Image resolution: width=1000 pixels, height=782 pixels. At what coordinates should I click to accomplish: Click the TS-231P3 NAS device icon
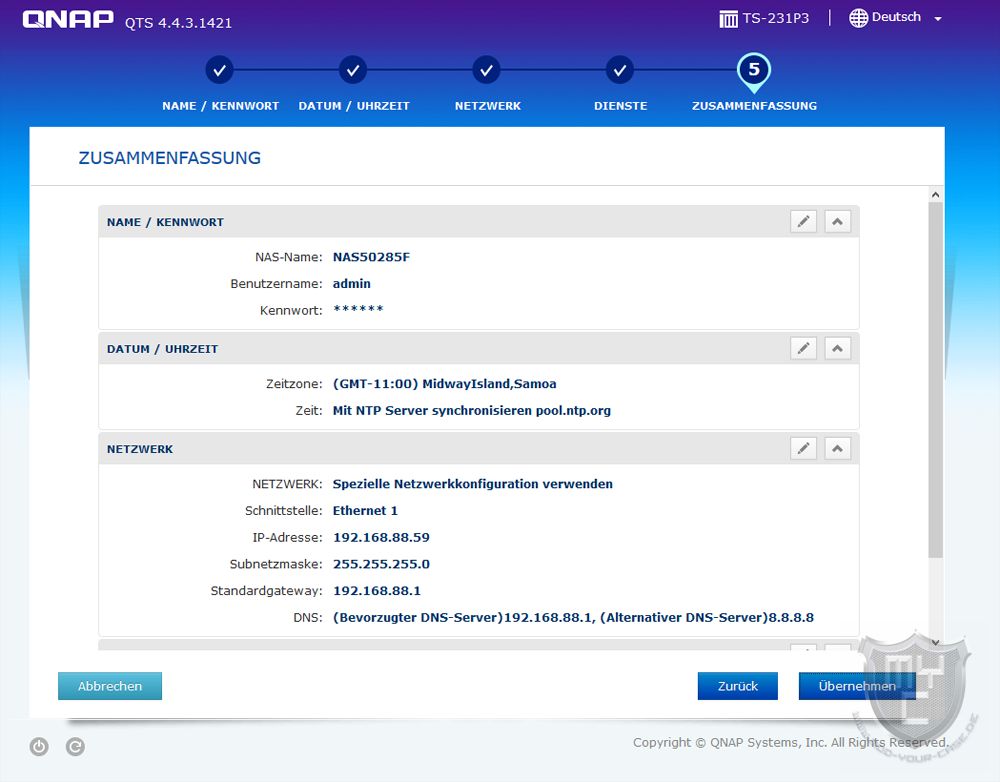click(x=729, y=18)
